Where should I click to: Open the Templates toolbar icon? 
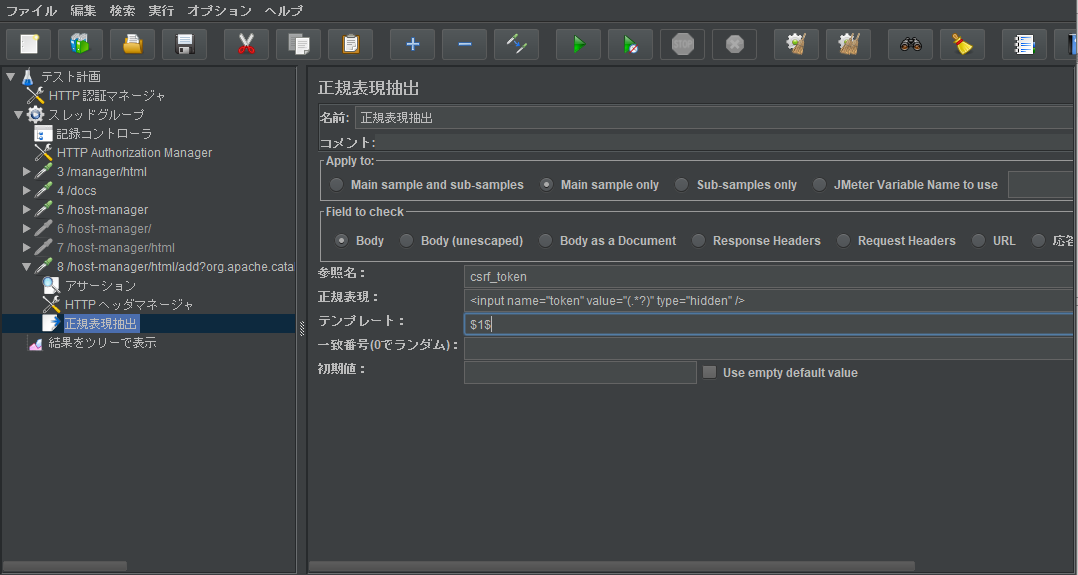point(80,45)
